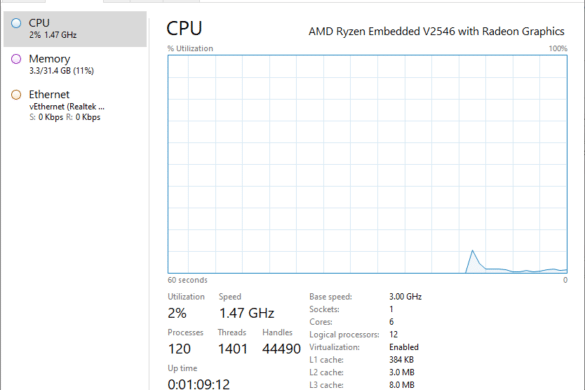The image size is (585, 390).
Task: Open the Ethernet performance panel
Action: tap(75, 106)
